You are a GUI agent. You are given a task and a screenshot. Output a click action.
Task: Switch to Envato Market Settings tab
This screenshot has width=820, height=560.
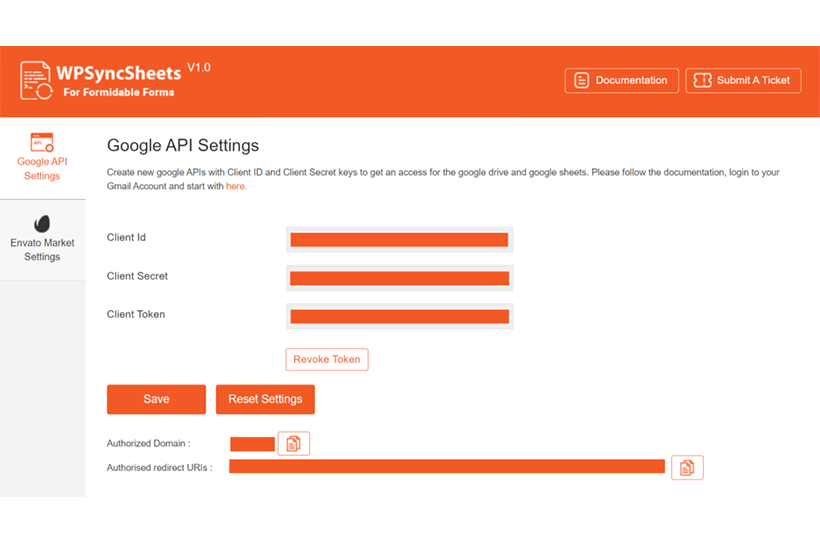[42, 240]
